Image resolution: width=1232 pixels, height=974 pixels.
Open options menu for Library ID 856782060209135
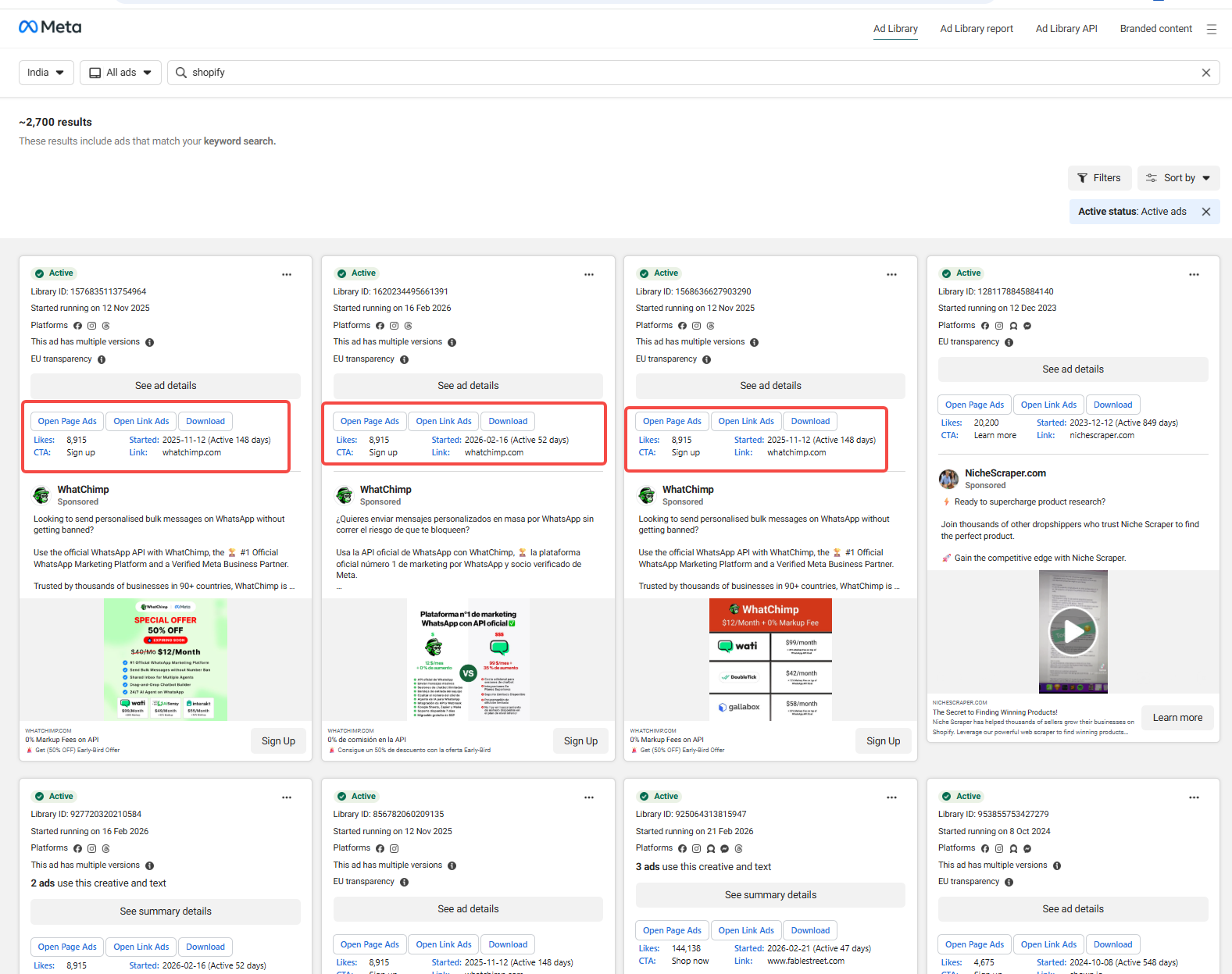(x=589, y=797)
